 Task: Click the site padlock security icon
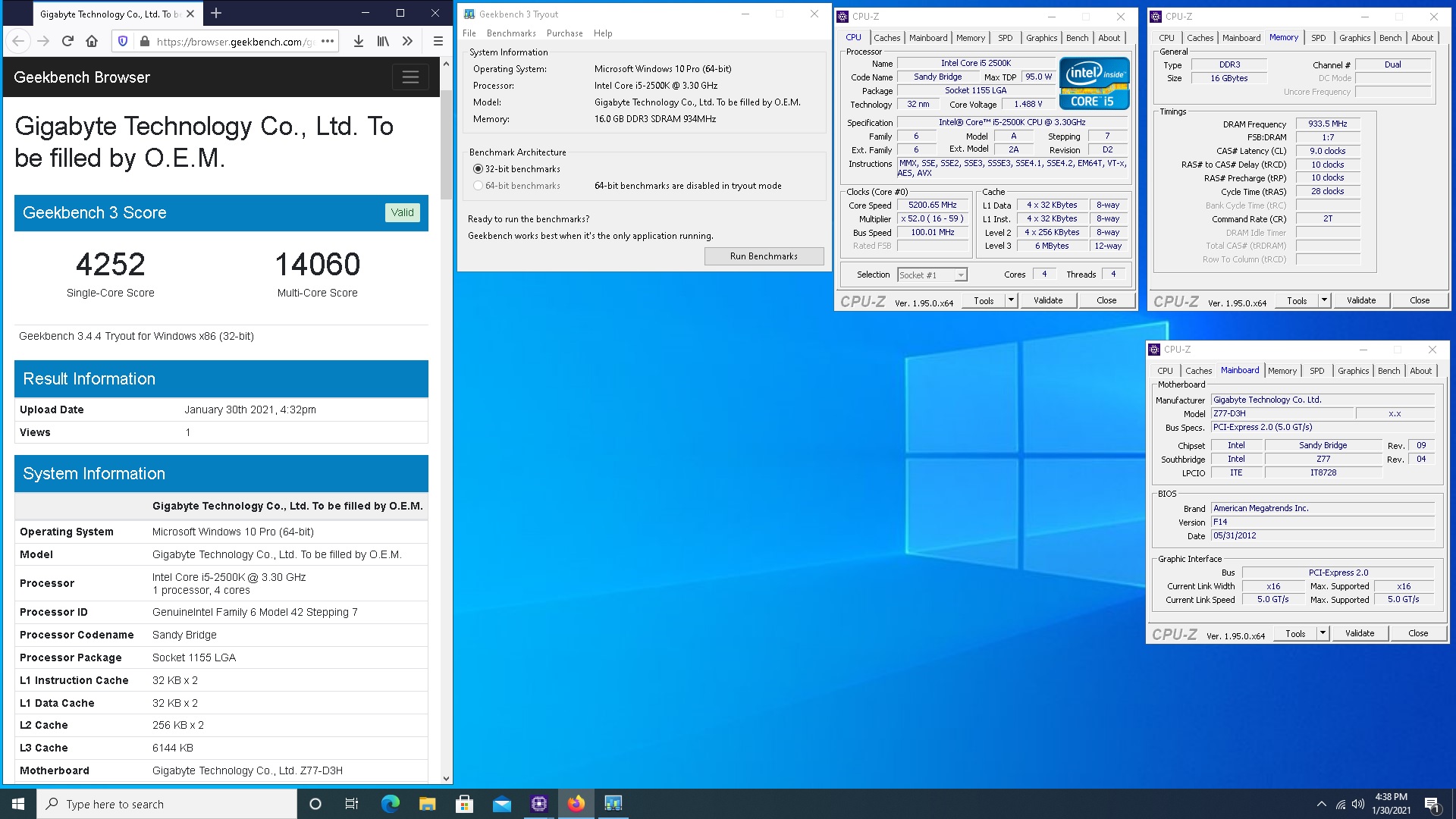coord(144,42)
